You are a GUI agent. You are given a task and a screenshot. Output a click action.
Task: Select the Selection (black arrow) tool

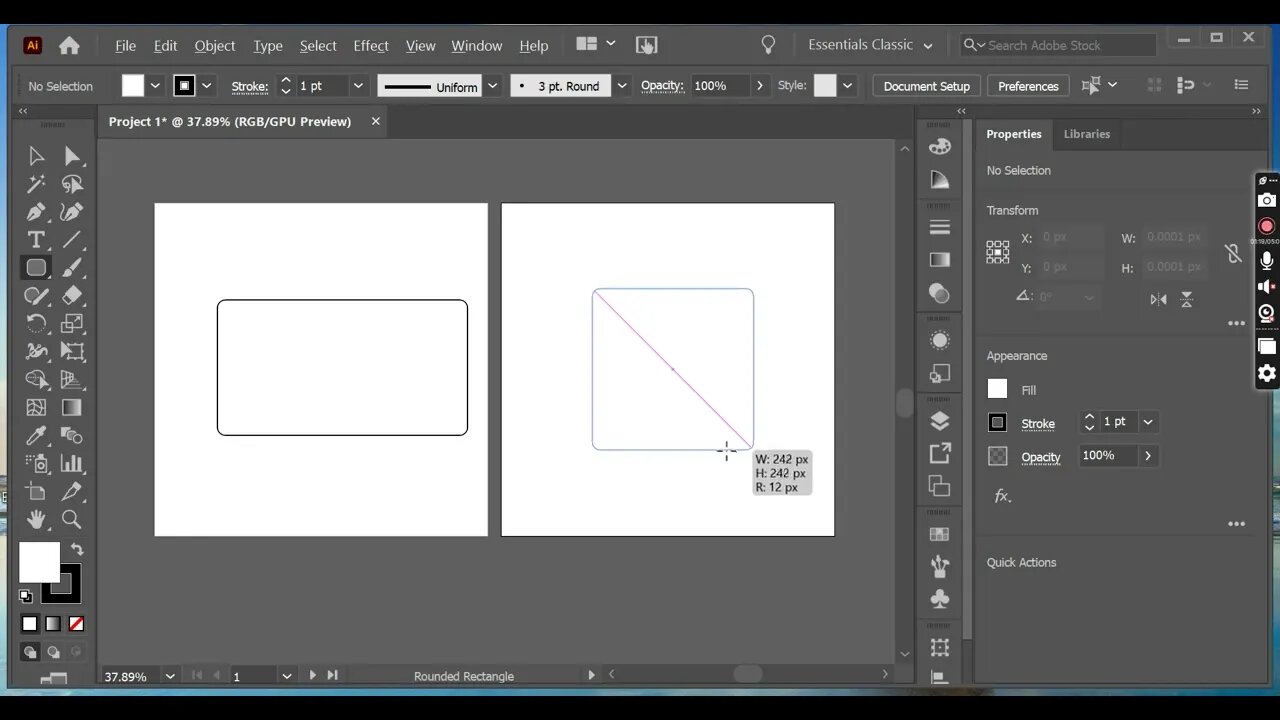36,156
